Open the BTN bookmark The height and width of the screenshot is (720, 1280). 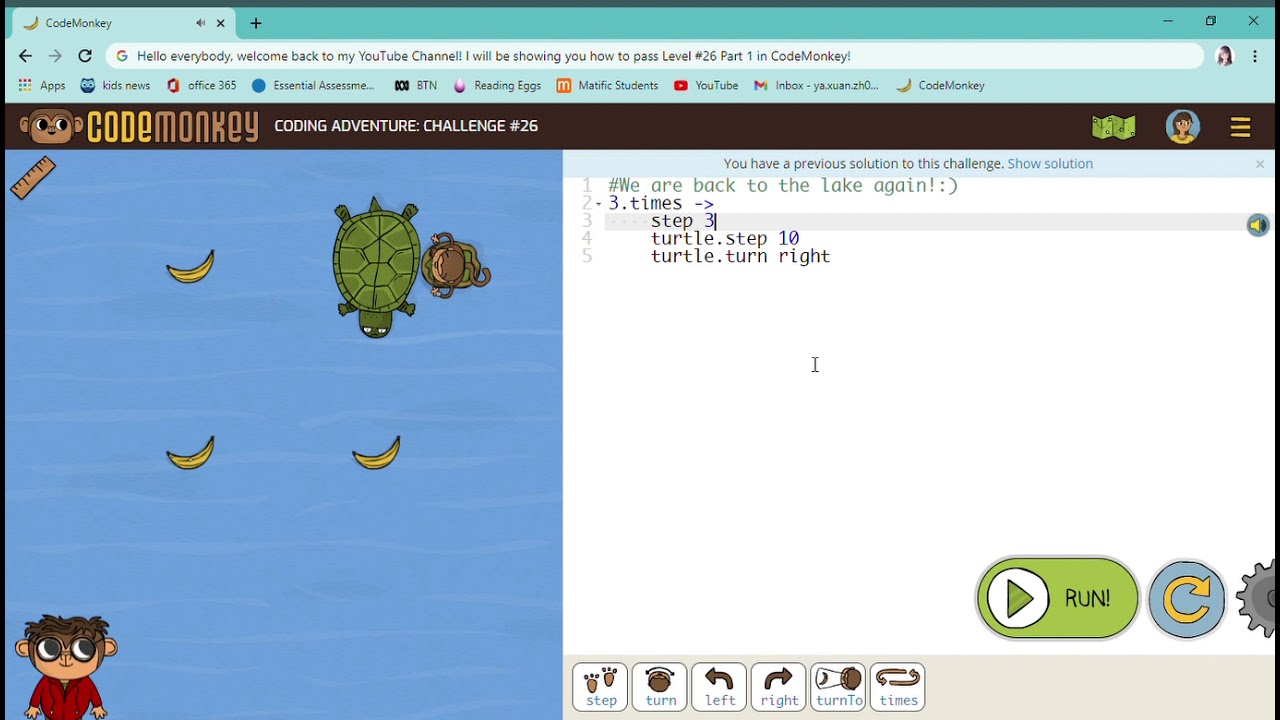pyautogui.click(x=415, y=86)
